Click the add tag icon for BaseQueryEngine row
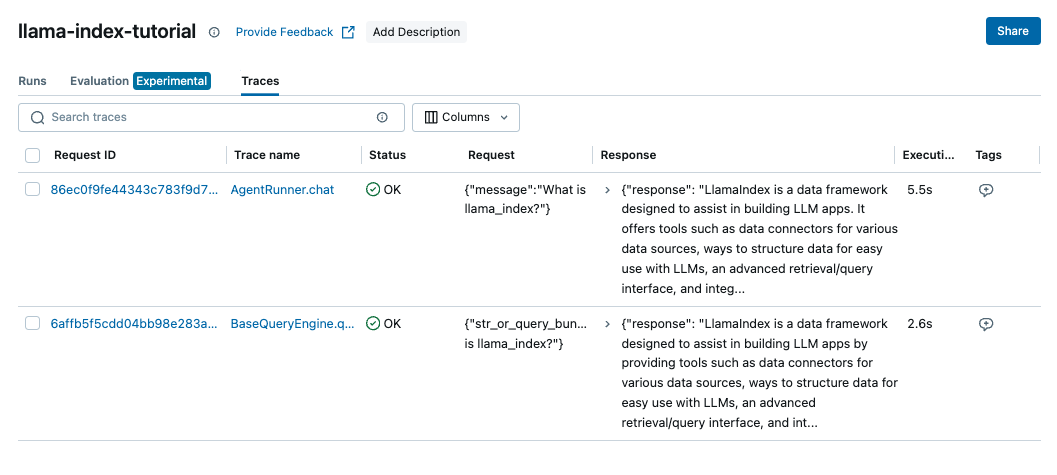Image resolution: width=1057 pixels, height=475 pixels. click(986, 324)
